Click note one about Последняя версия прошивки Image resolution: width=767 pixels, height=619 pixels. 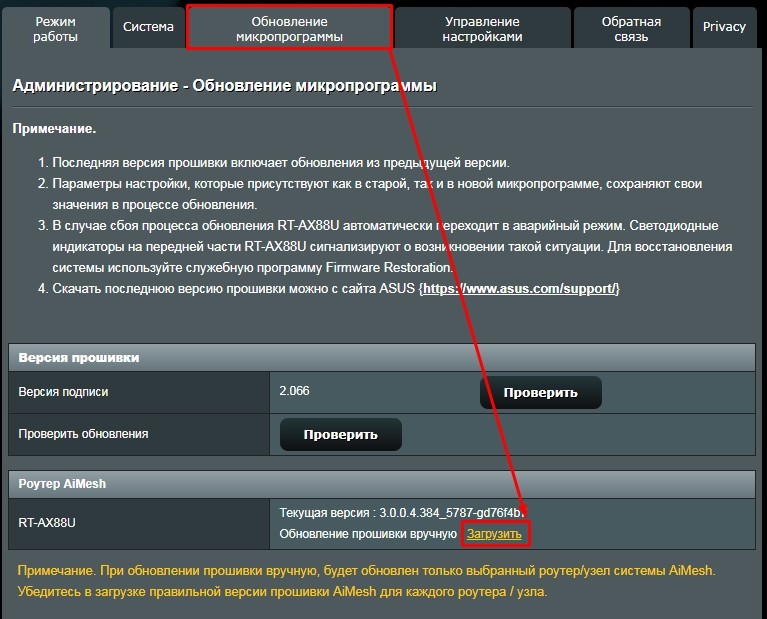(x=281, y=162)
